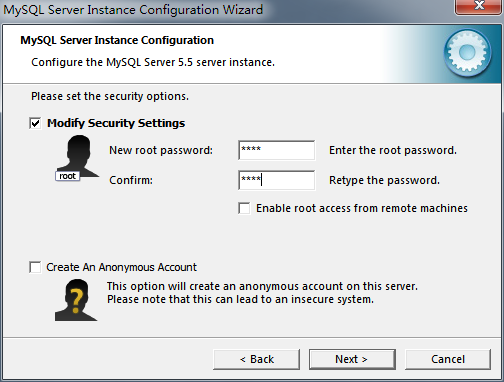This screenshot has width=504, height=382.
Task: Click Enable root access label text
Action: [362, 208]
